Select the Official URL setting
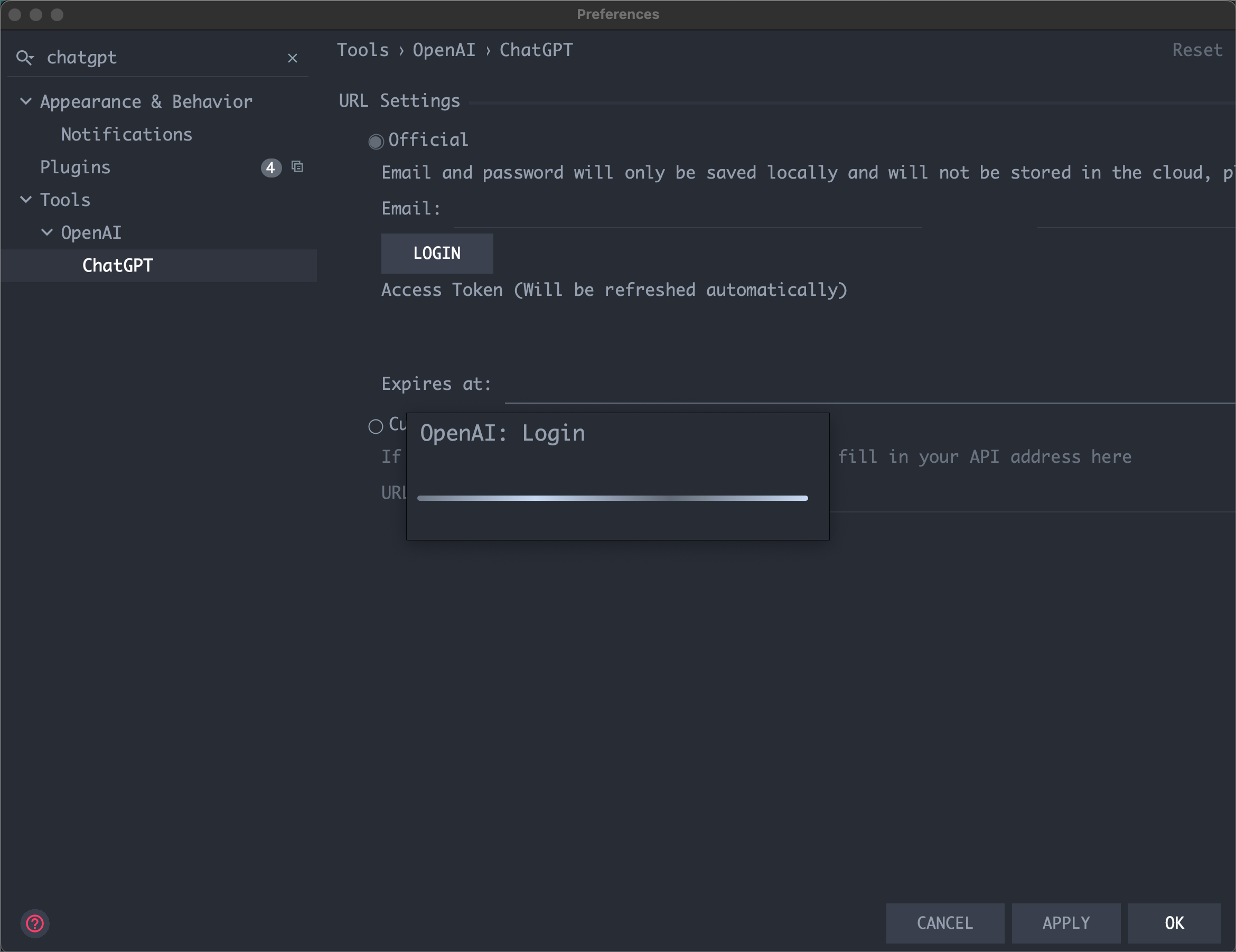Viewport: 1236px width, 952px height. coord(375,142)
